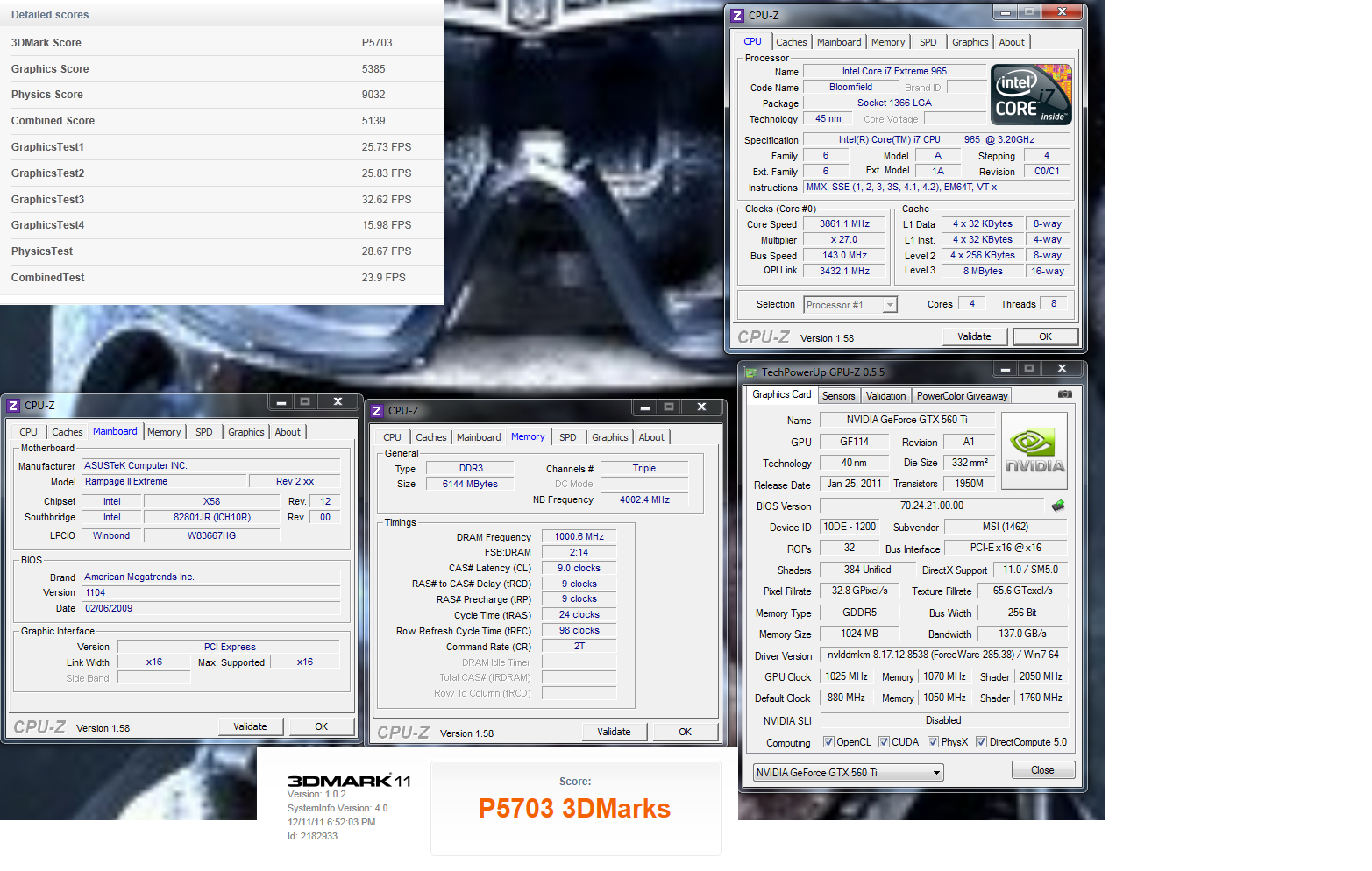Click the Bandwidth value 137.0 GB/s
This screenshot has width=1372, height=871.
point(1022,634)
